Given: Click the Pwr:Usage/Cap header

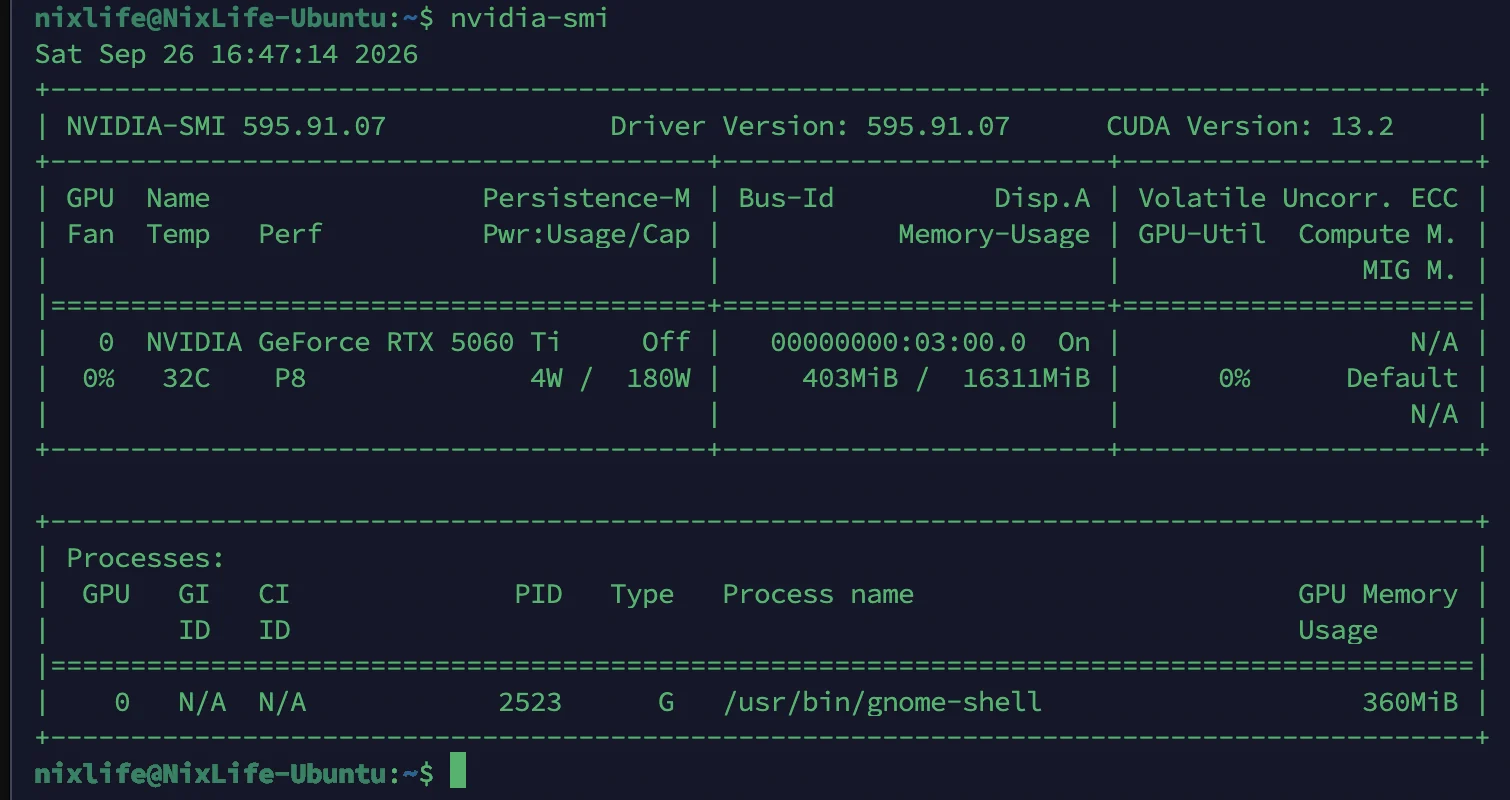Looking at the screenshot, I should (x=586, y=234).
